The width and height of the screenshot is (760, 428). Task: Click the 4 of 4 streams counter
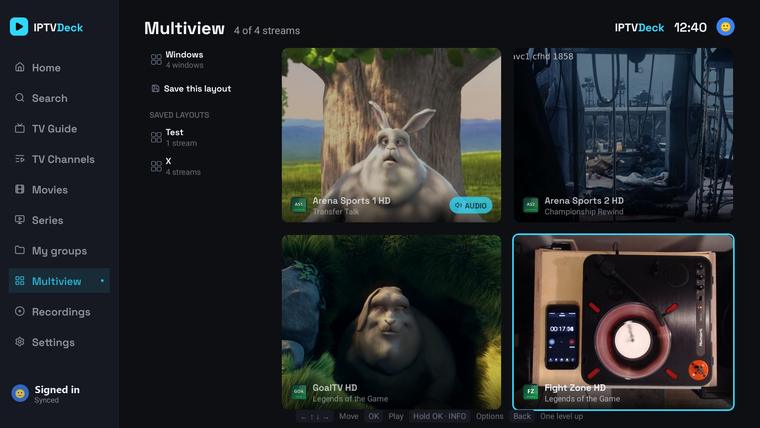click(x=267, y=31)
